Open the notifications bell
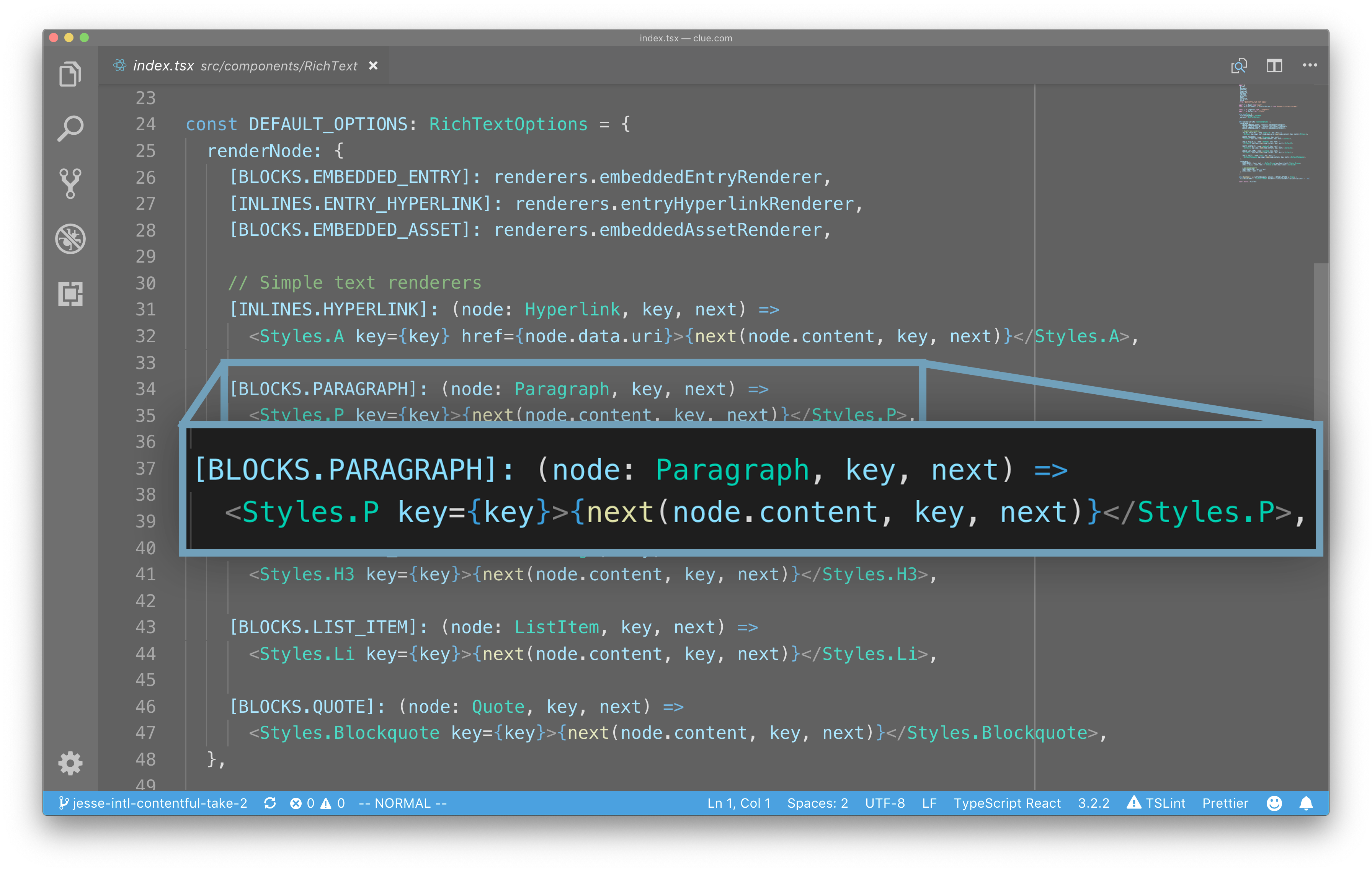The height and width of the screenshot is (872, 1372). [x=1306, y=803]
